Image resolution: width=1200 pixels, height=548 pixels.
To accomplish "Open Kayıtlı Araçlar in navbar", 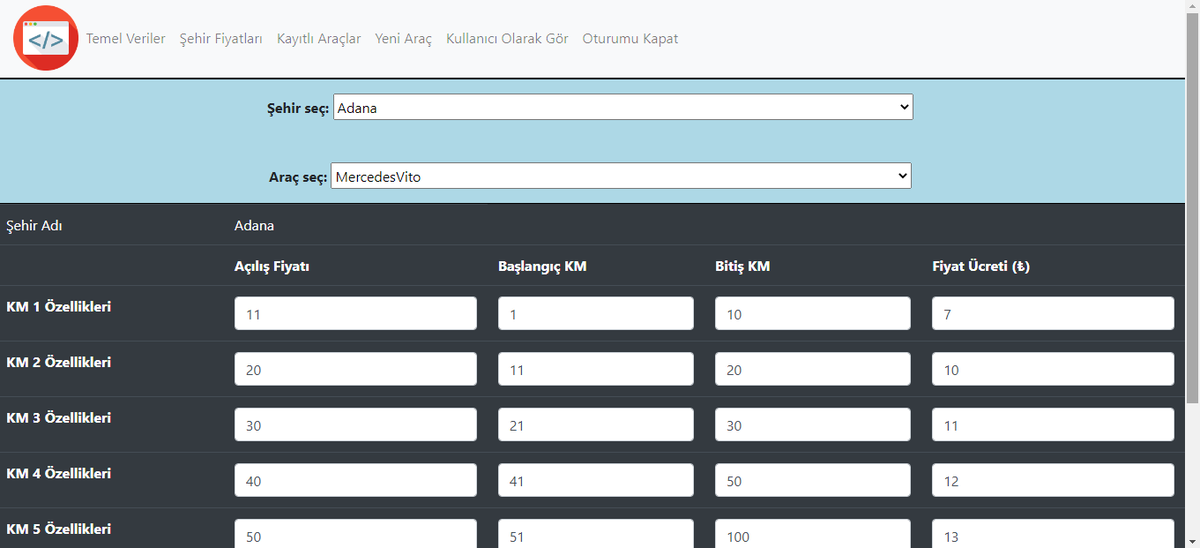I will [319, 39].
